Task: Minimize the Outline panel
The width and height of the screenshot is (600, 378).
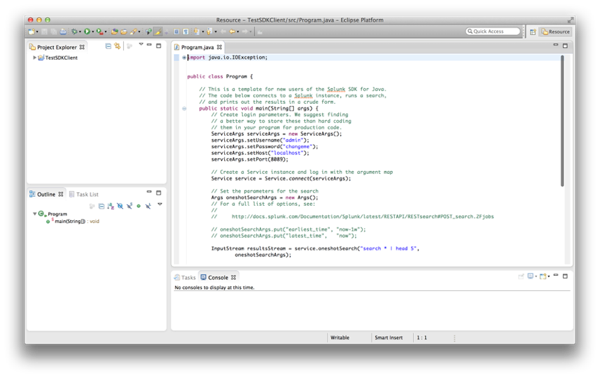Action: point(149,192)
